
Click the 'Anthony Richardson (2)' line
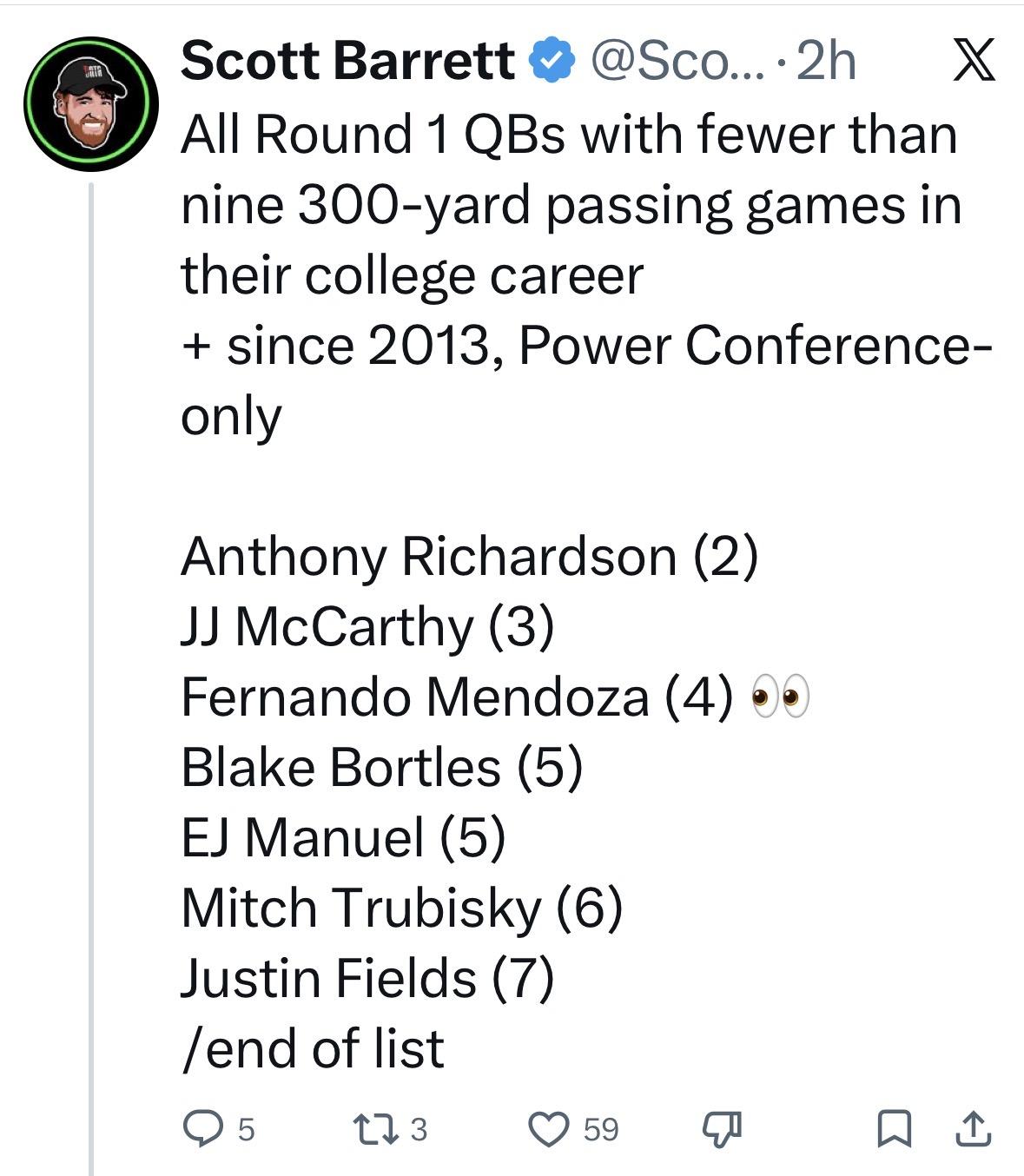tap(469, 556)
